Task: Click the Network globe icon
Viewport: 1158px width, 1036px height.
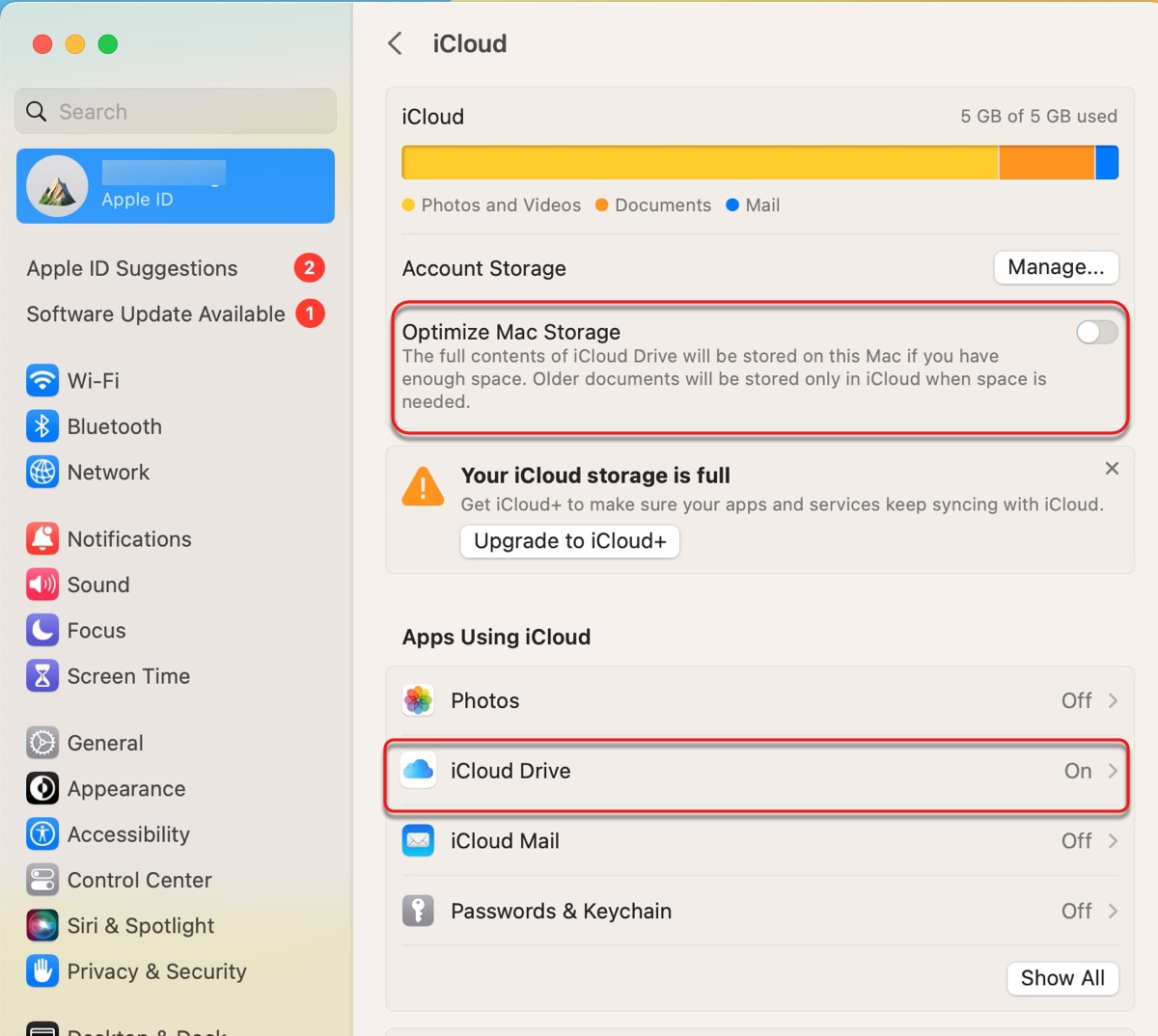Action: click(42, 473)
